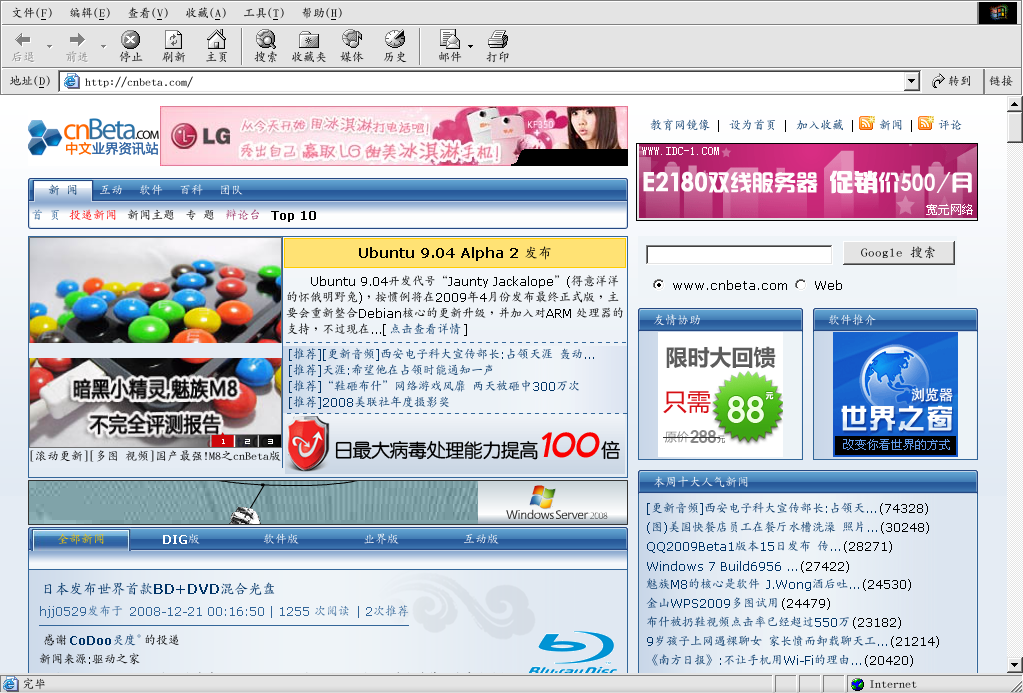Click the Blu-ray Disc logo image
This screenshot has width=1023, height=693.
pyautogui.click(x=574, y=653)
